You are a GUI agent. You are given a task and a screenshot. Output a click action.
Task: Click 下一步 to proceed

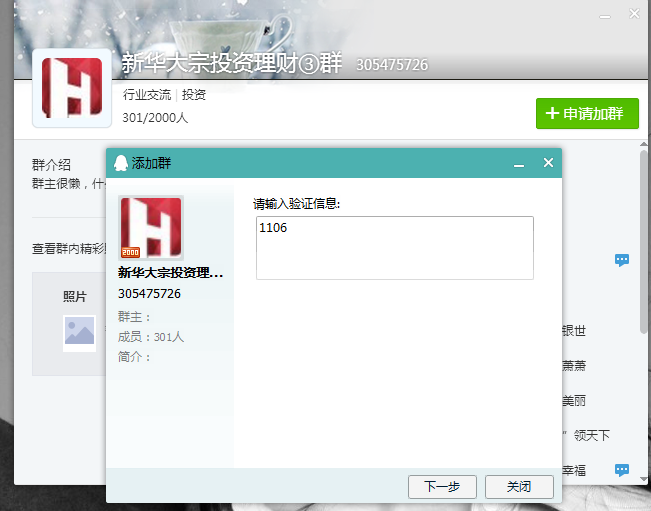(442, 487)
